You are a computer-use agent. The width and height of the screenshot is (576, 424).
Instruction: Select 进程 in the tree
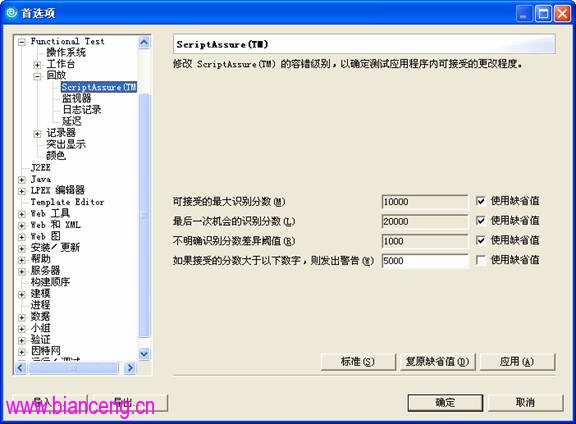[x=40, y=305]
